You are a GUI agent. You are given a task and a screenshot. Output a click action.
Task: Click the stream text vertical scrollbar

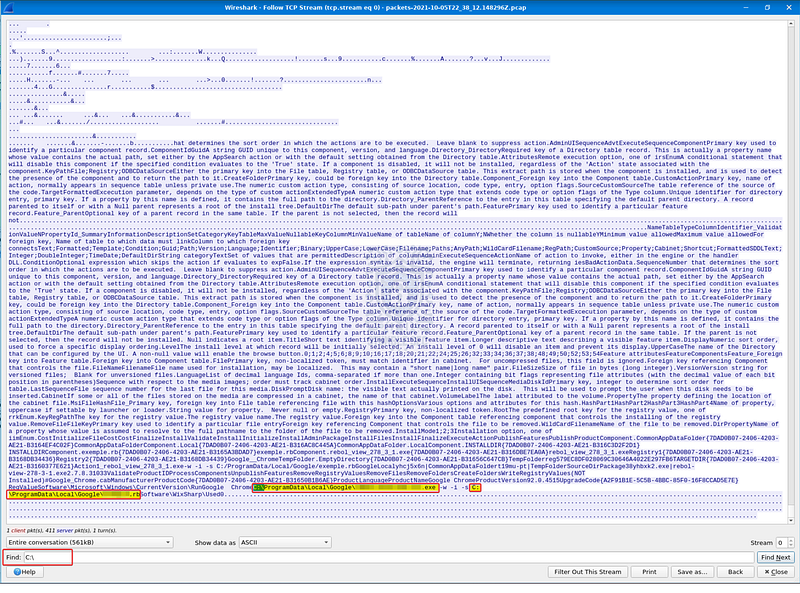791,273
